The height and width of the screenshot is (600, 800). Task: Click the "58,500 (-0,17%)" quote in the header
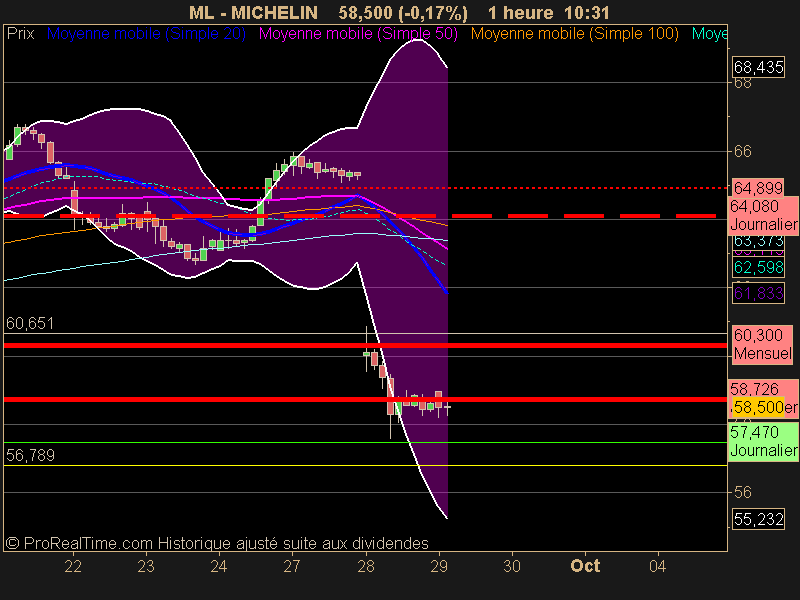coord(403,13)
